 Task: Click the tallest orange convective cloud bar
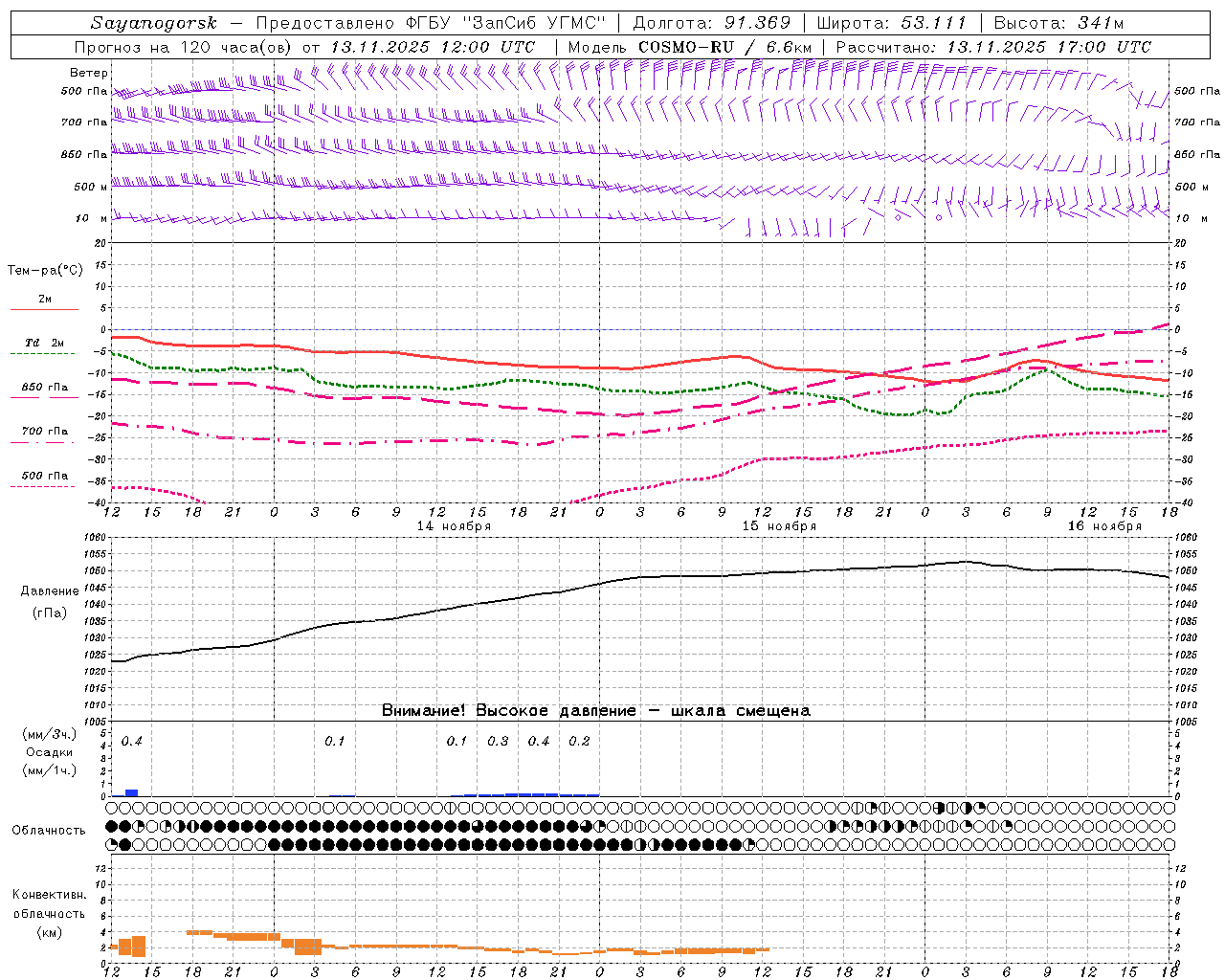(x=139, y=947)
